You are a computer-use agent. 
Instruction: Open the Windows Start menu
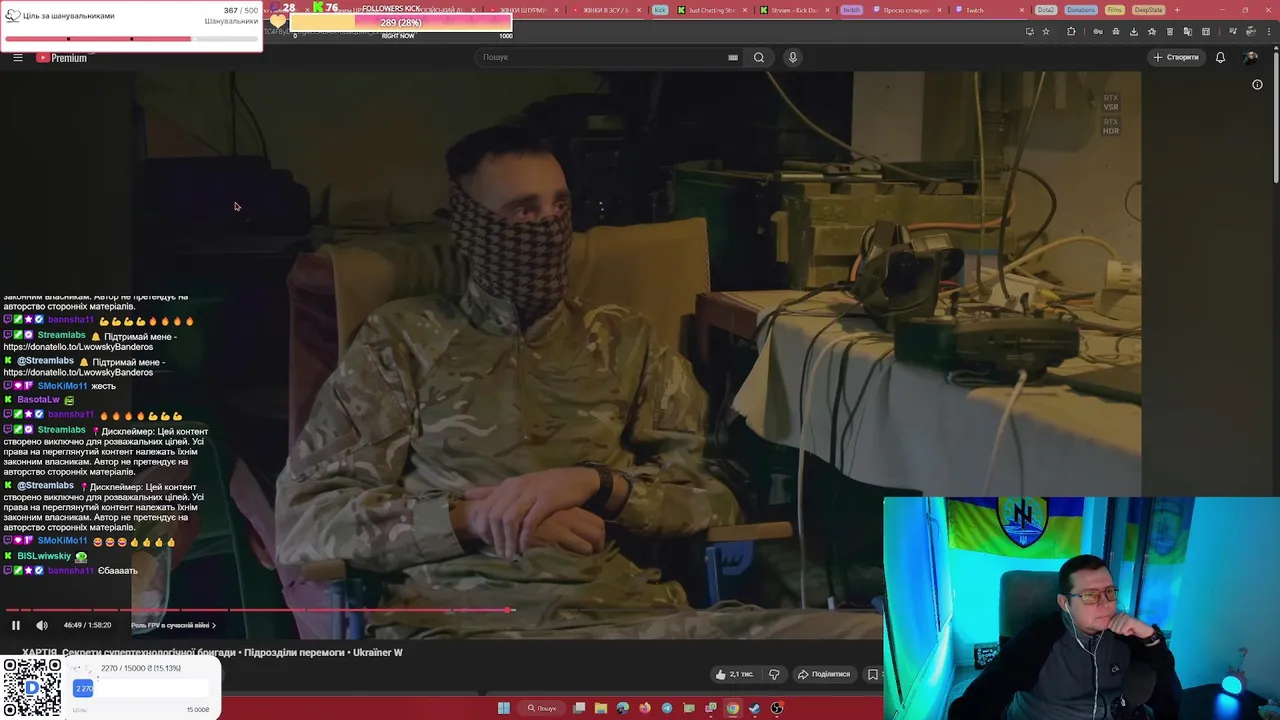coord(504,708)
